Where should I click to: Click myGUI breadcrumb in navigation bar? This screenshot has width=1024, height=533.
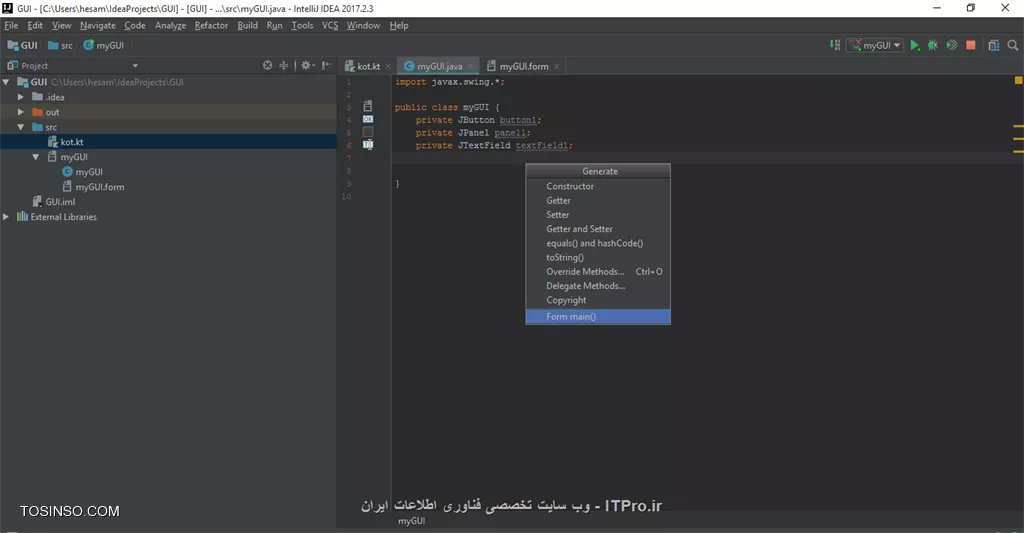click(103, 45)
